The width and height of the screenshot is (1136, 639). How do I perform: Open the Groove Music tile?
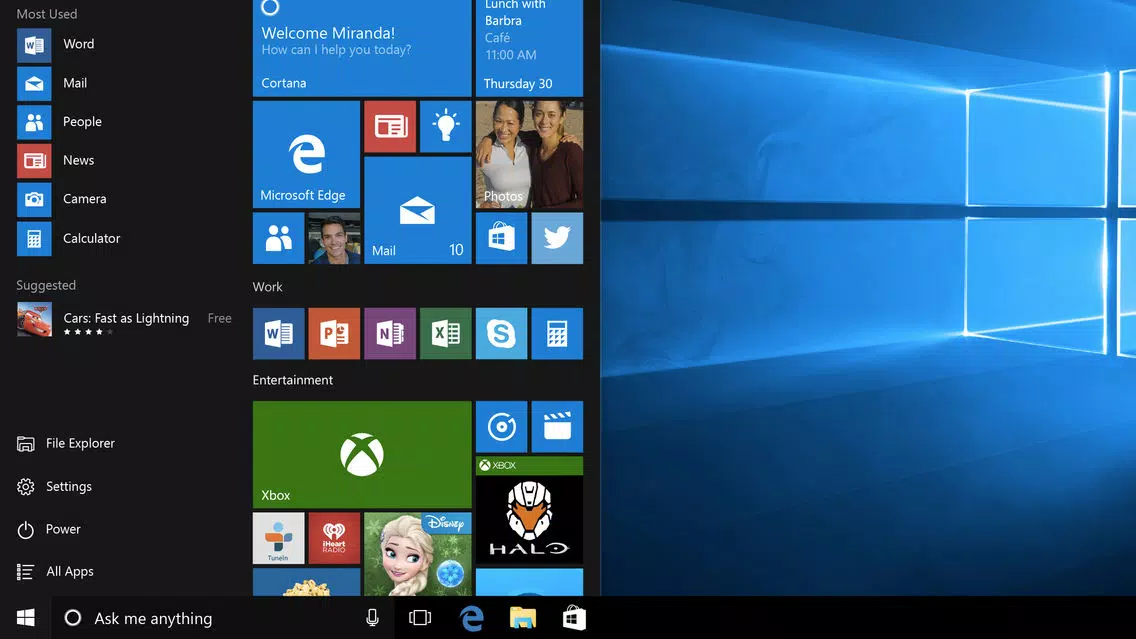[x=501, y=427]
